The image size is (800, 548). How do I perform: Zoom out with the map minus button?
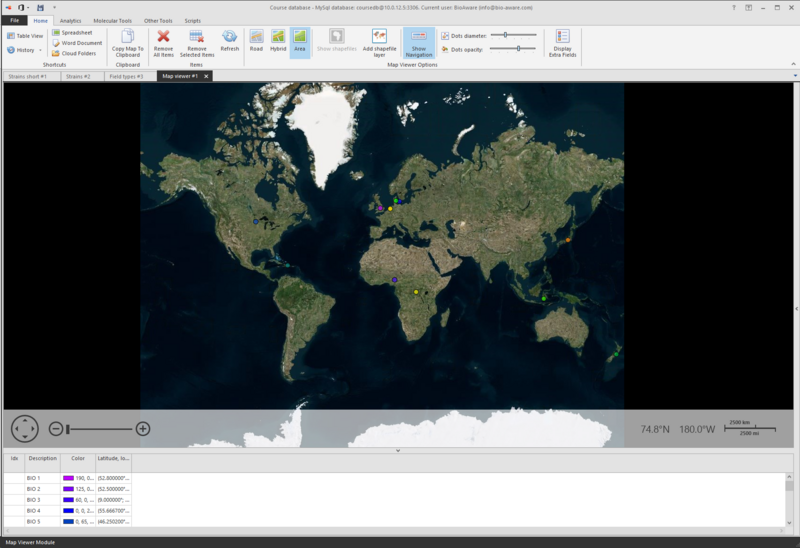pyautogui.click(x=56, y=429)
